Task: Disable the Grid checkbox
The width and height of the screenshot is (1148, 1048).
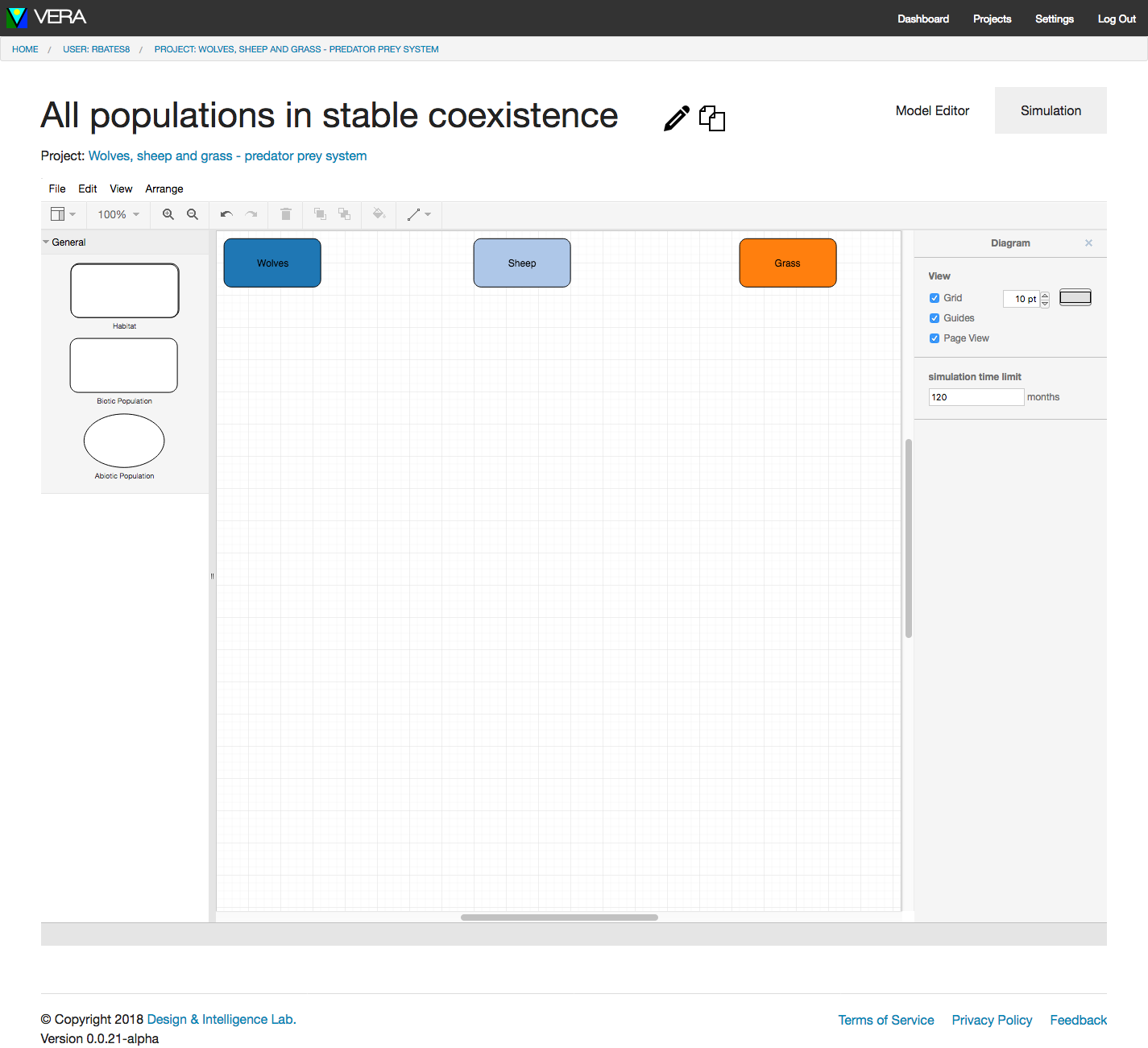Action: tap(935, 298)
